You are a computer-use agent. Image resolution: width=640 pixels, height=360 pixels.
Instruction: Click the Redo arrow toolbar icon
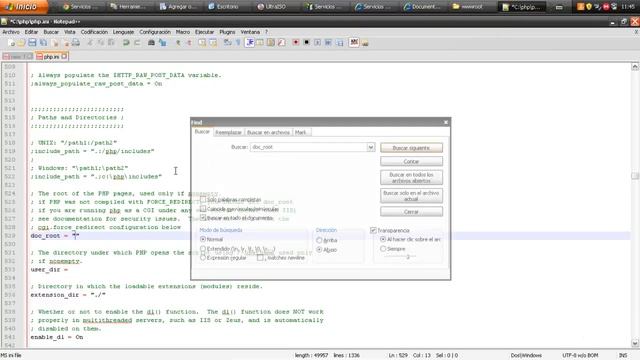coord(137,42)
